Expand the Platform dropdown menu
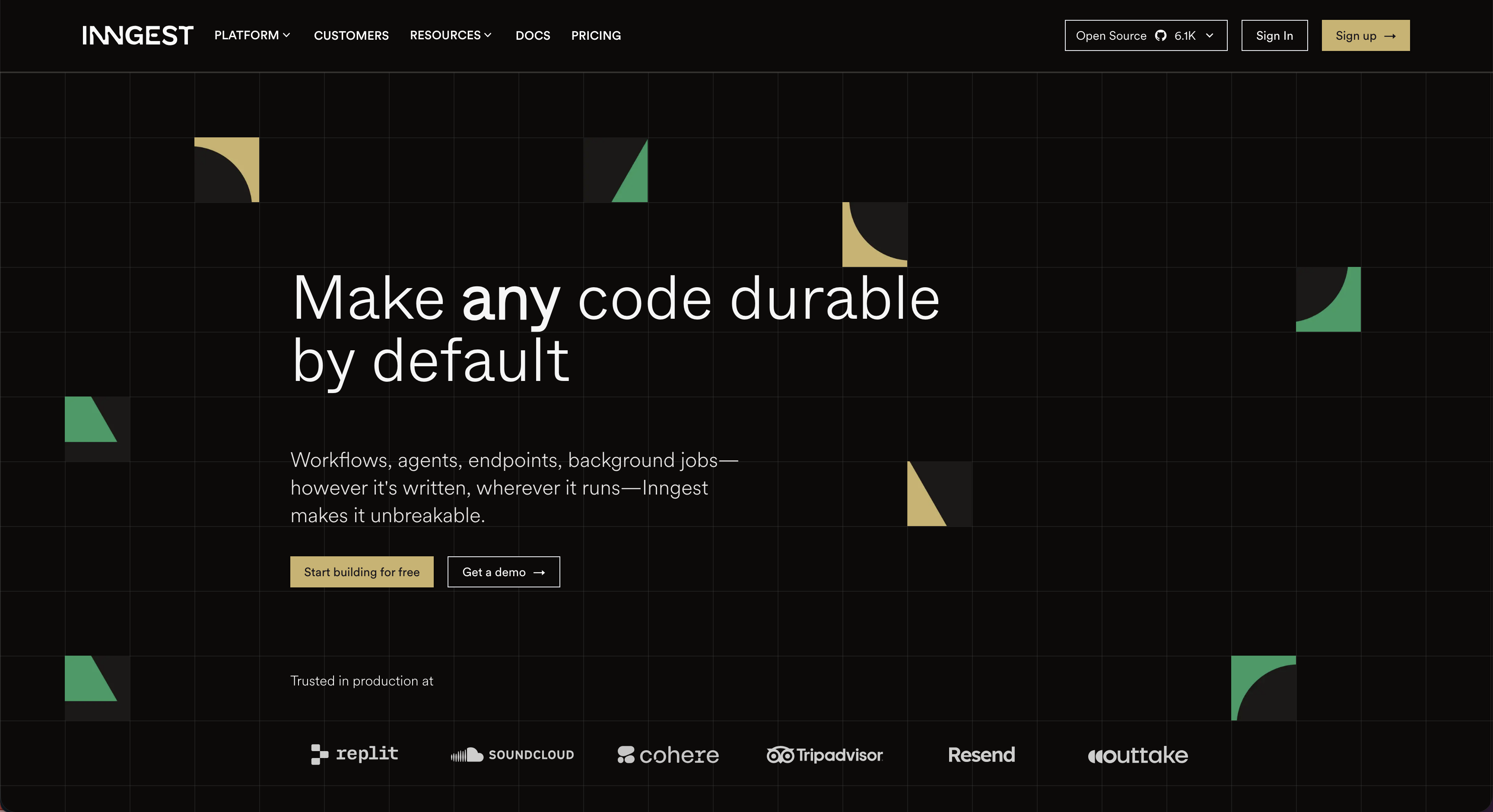This screenshot has width=1493, height=812. point(252,35)
